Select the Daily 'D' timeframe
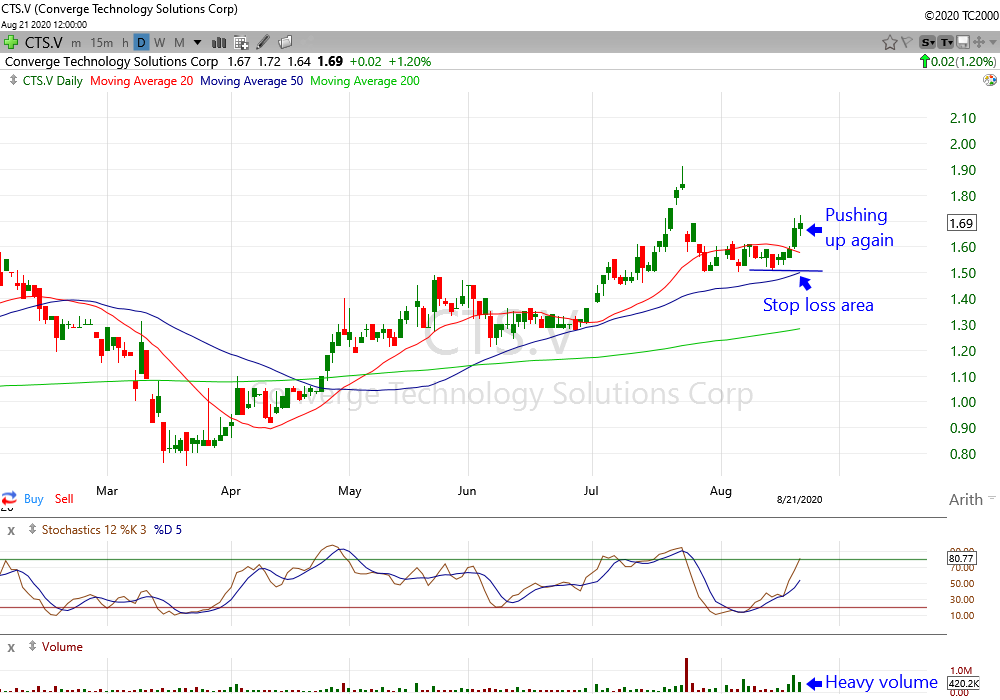This screenshot has height=700, width=1000. [141, 43]
